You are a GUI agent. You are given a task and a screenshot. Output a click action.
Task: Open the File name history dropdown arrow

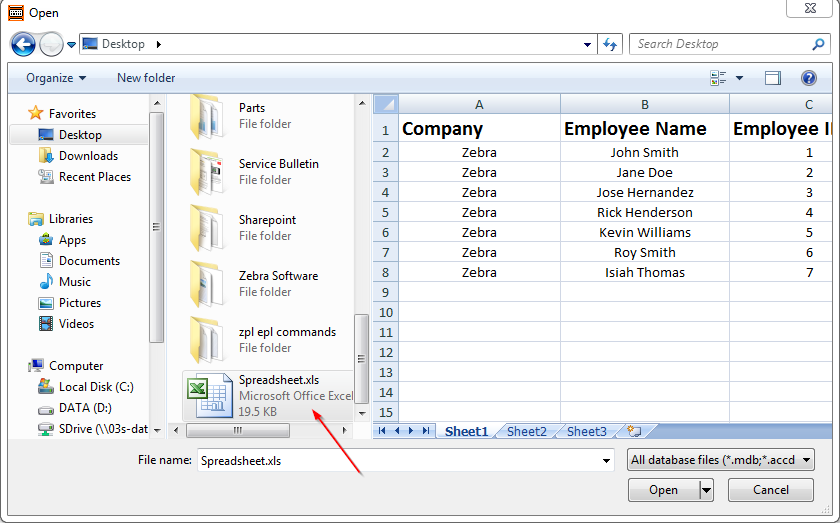point(606,461)
